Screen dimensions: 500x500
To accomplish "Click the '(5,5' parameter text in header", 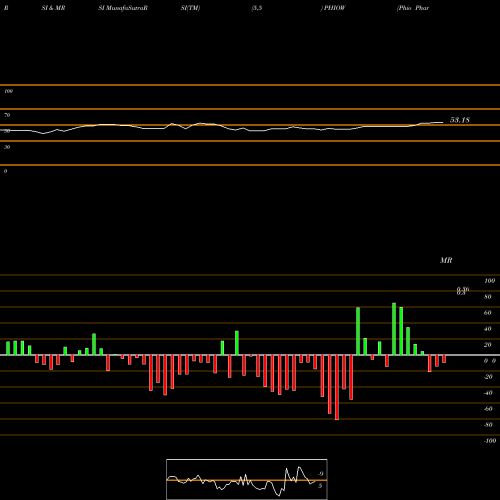I will (257, 8).
